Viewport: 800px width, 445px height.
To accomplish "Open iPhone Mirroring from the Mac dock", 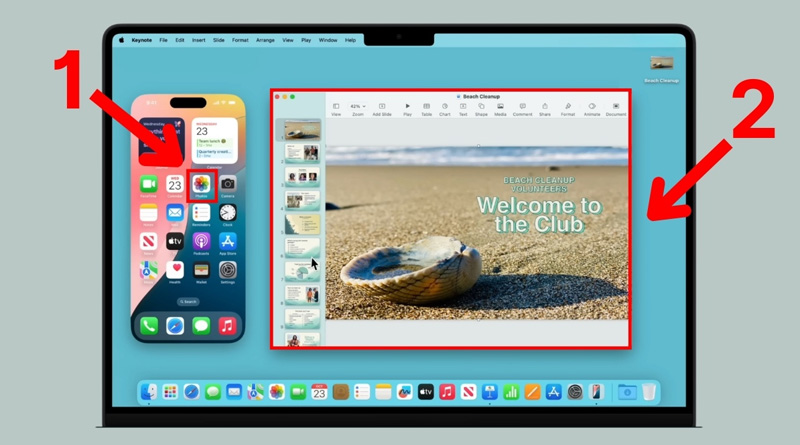I will click(x=596, y=392).
